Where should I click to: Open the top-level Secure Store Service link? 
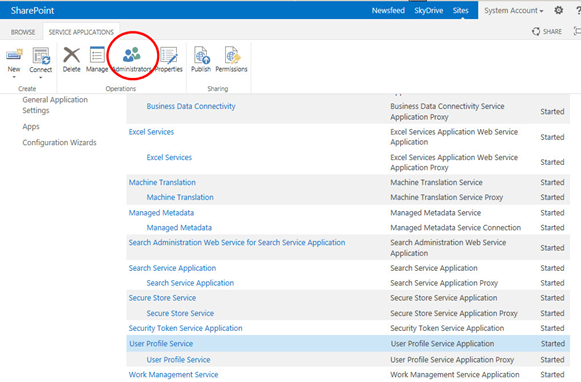(162, 298)
